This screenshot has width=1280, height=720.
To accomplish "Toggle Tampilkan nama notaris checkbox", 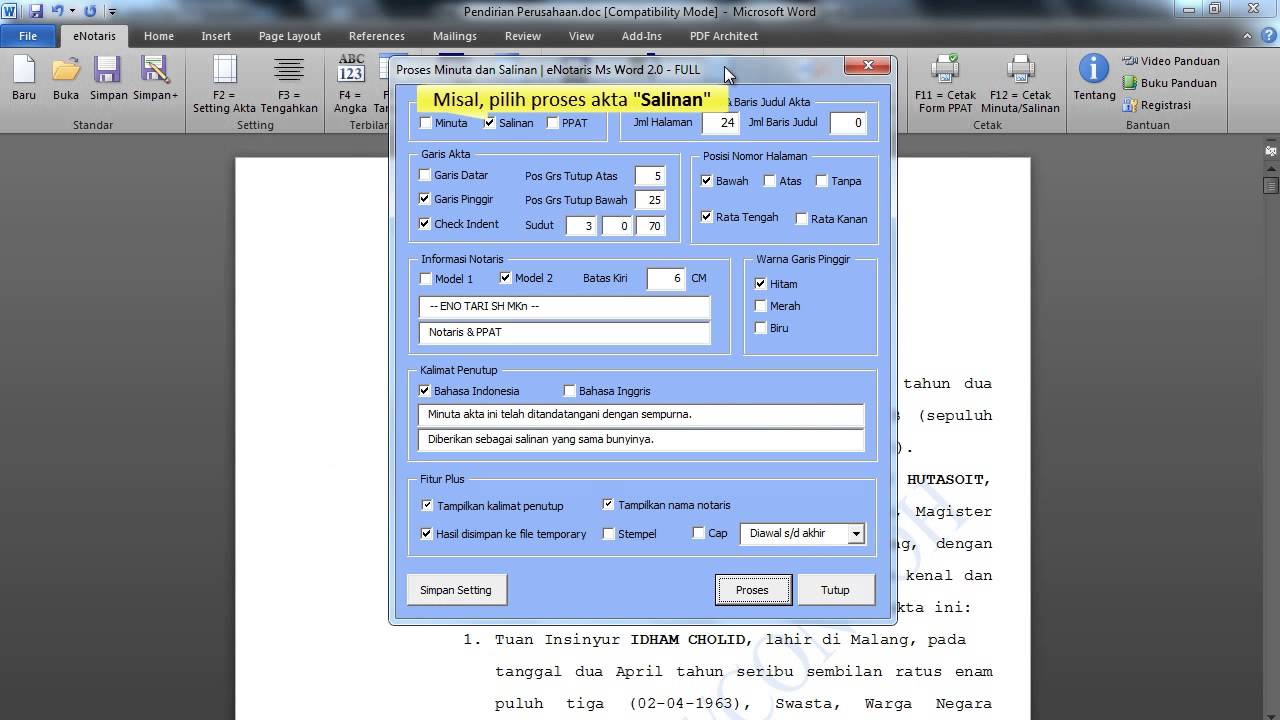I will pos(608,505).
